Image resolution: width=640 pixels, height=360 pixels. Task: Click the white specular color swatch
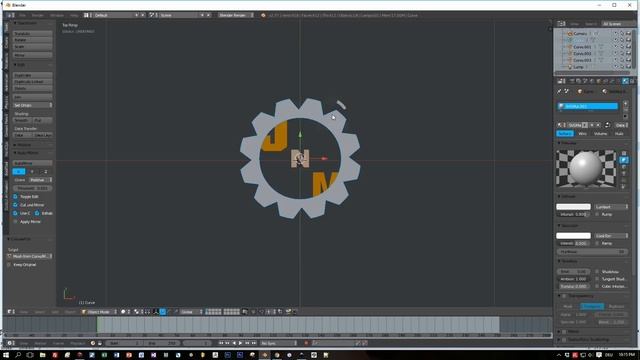click(x=573, y=236)
